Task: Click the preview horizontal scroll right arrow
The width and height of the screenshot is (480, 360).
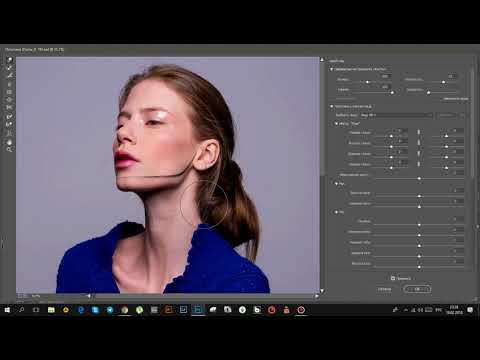Action: click(317, 296)
